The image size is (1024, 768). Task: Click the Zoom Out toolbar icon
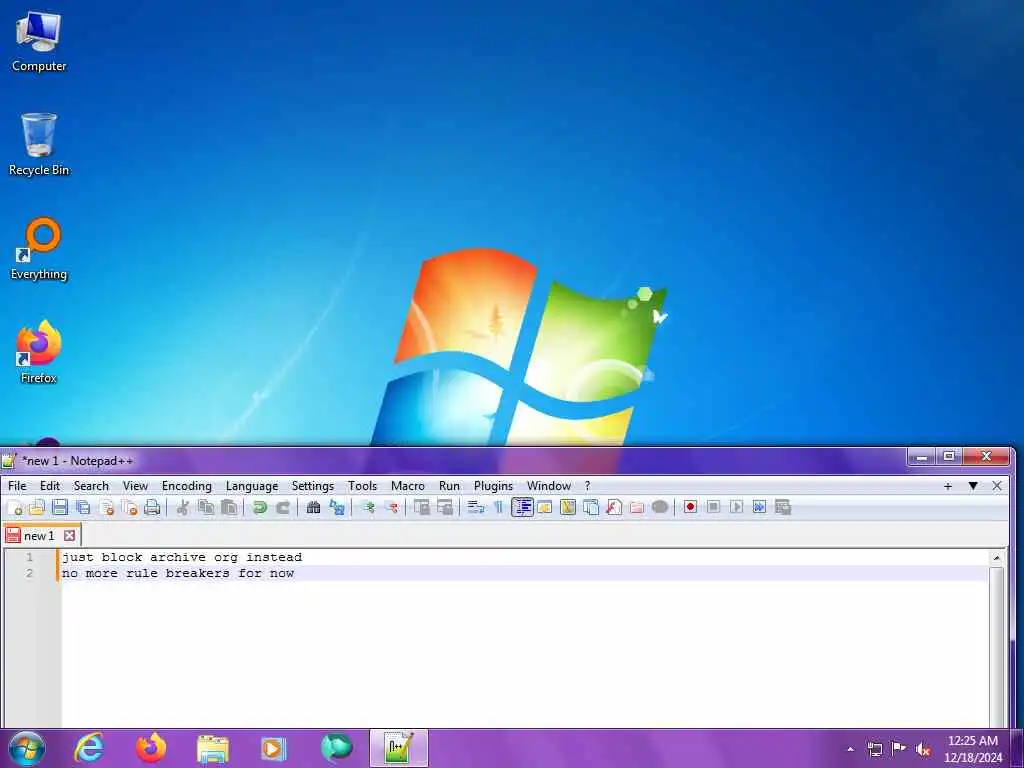tap(391, 507)
